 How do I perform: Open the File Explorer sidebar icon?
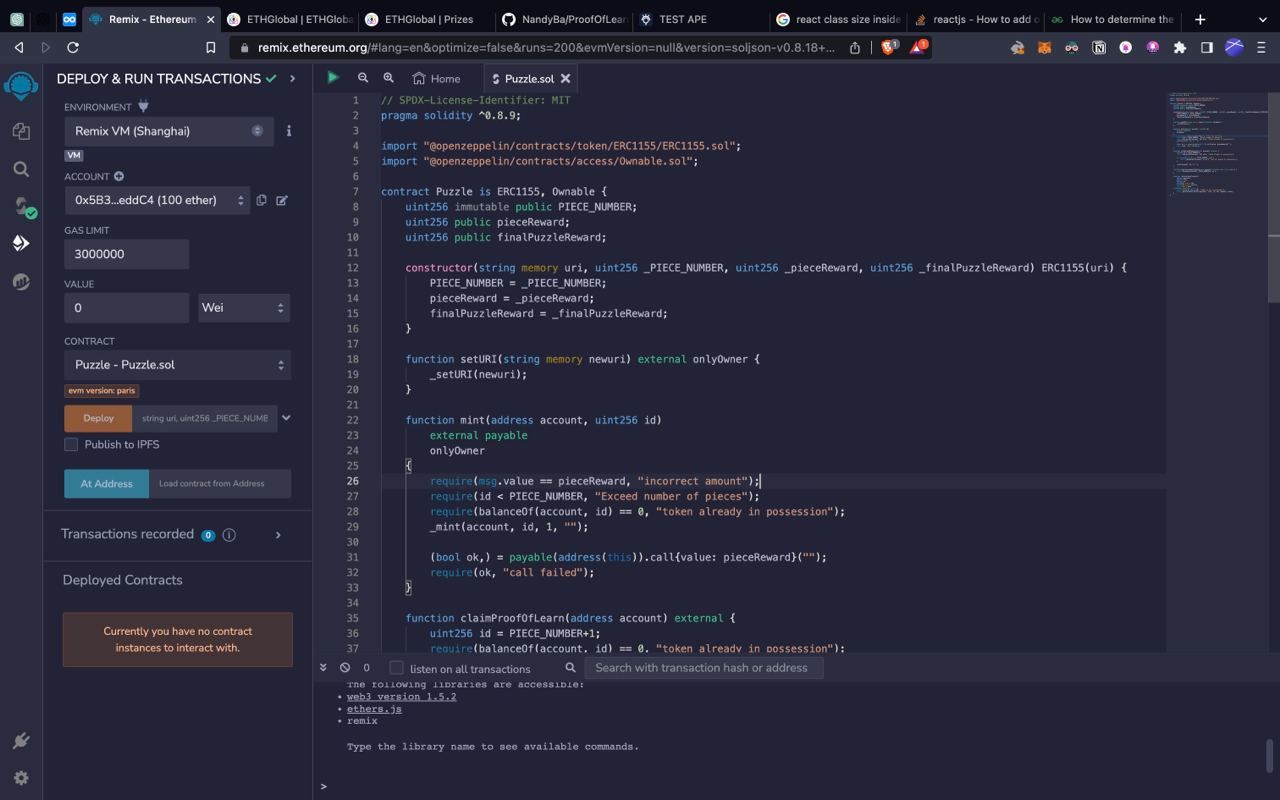tap(20, 131)
